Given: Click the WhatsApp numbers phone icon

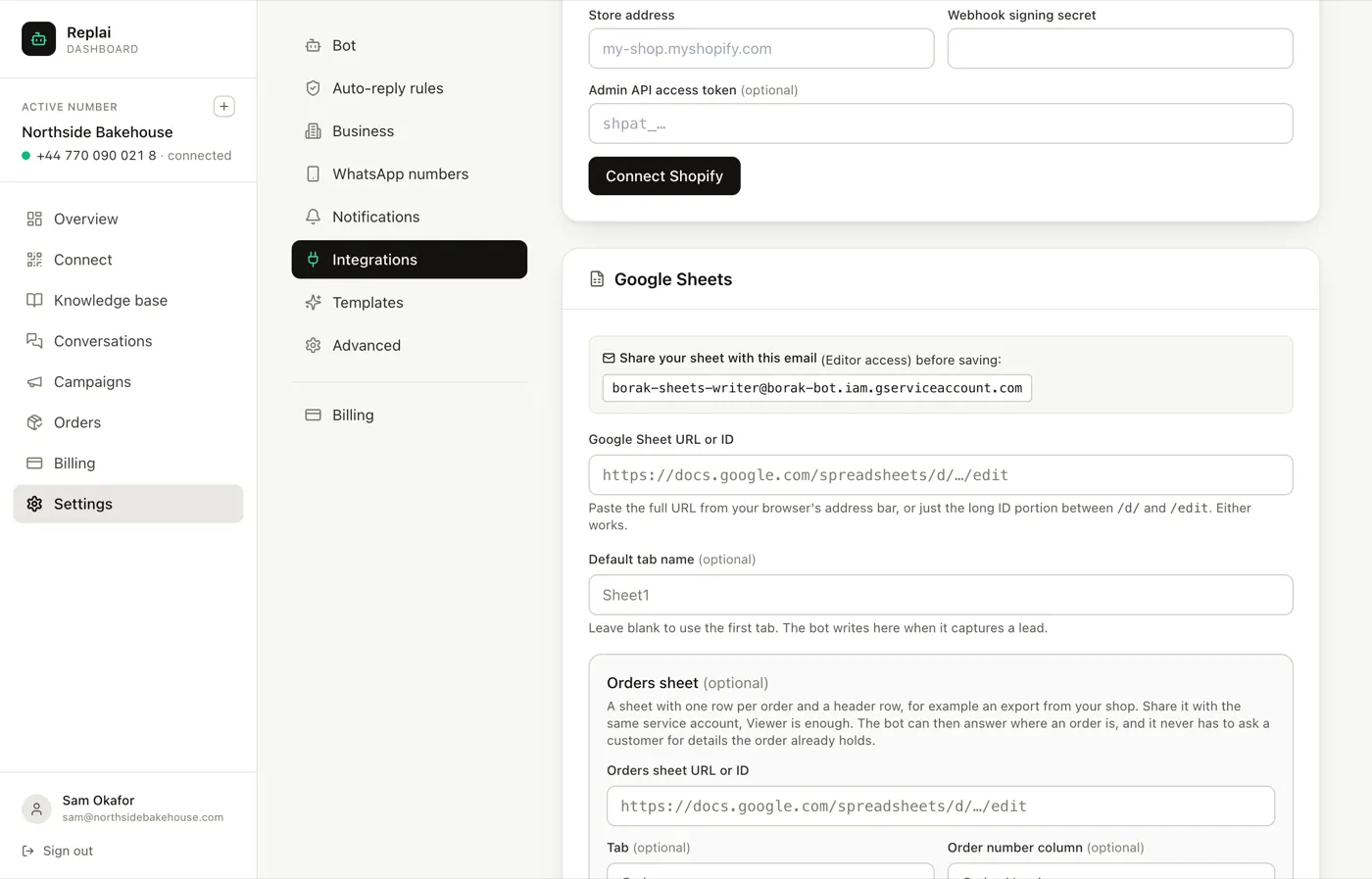Looking at the screenshot, I should coord(313,173).
